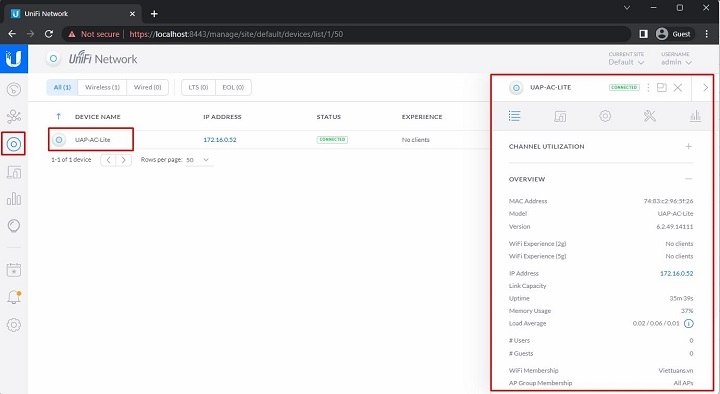
Task: Open device panel three-dot options menu
Action: click(x=648, y=87)
